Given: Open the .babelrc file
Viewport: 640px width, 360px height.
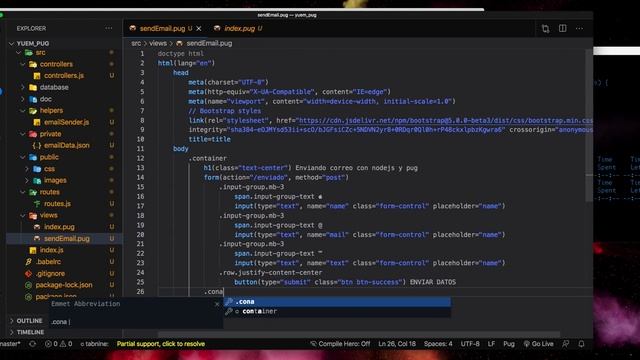Looking at the screenshot, I should [48, 262].
